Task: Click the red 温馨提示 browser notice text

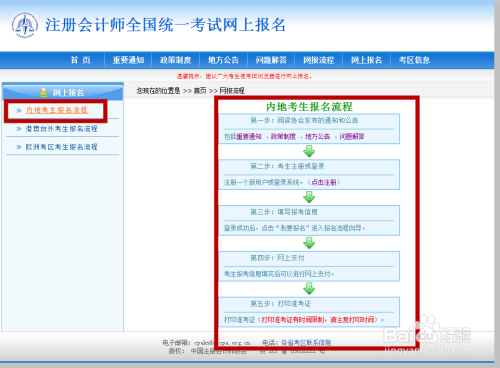Action: pos(244,76)
